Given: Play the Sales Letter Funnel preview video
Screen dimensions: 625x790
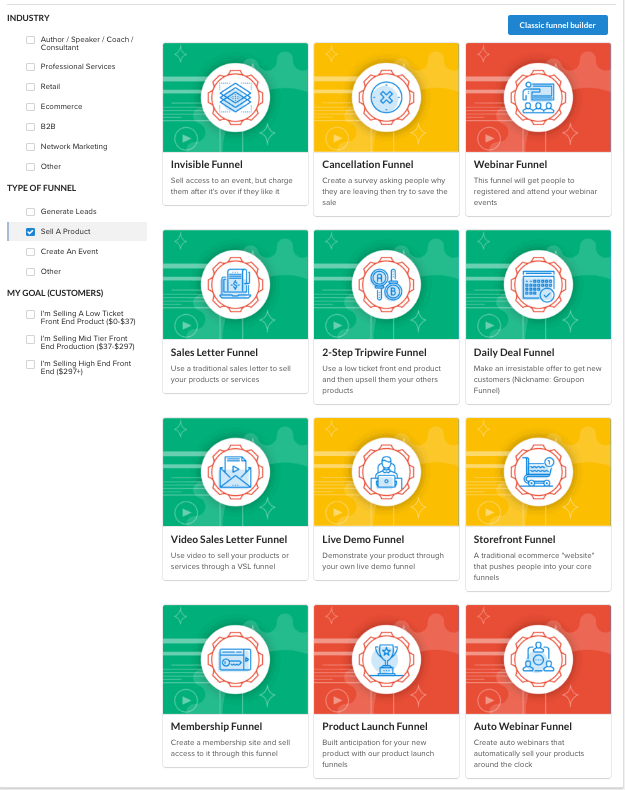Looking at the screenshot, I should click(x=186, y=325).
